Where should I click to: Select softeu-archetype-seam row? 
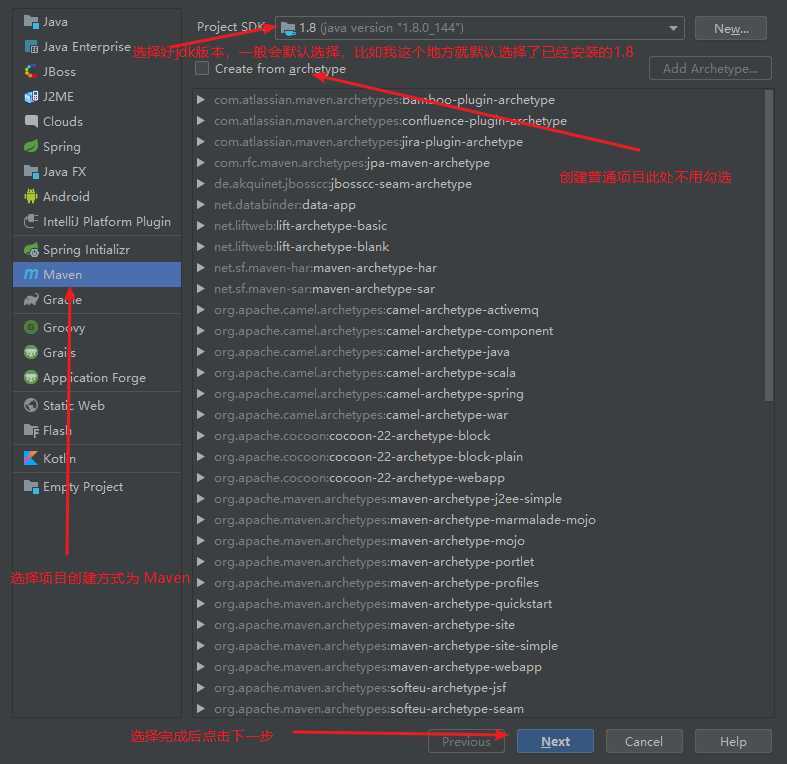(x=478, y=709)
